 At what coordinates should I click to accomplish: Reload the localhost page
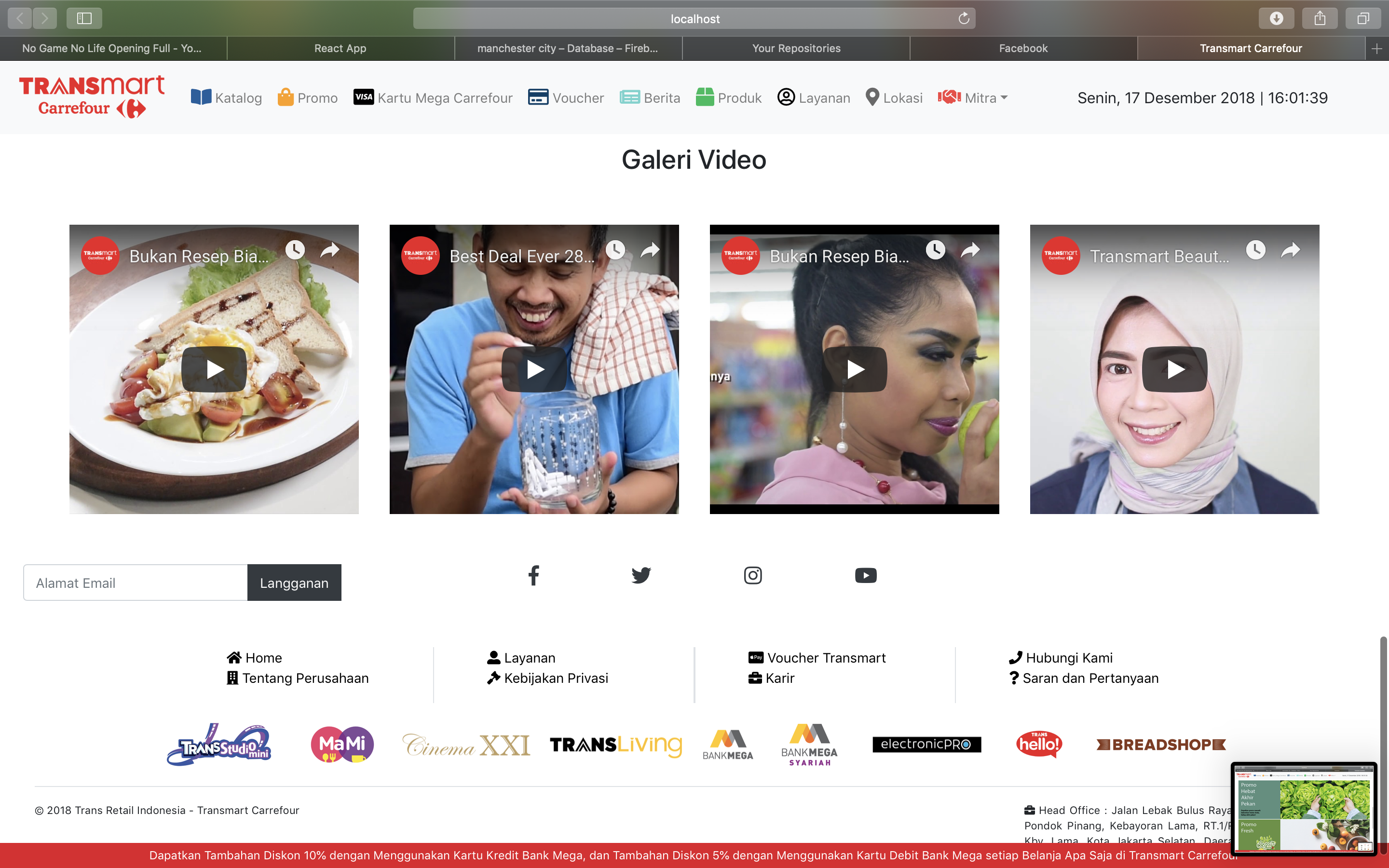[x=964, y=18]
